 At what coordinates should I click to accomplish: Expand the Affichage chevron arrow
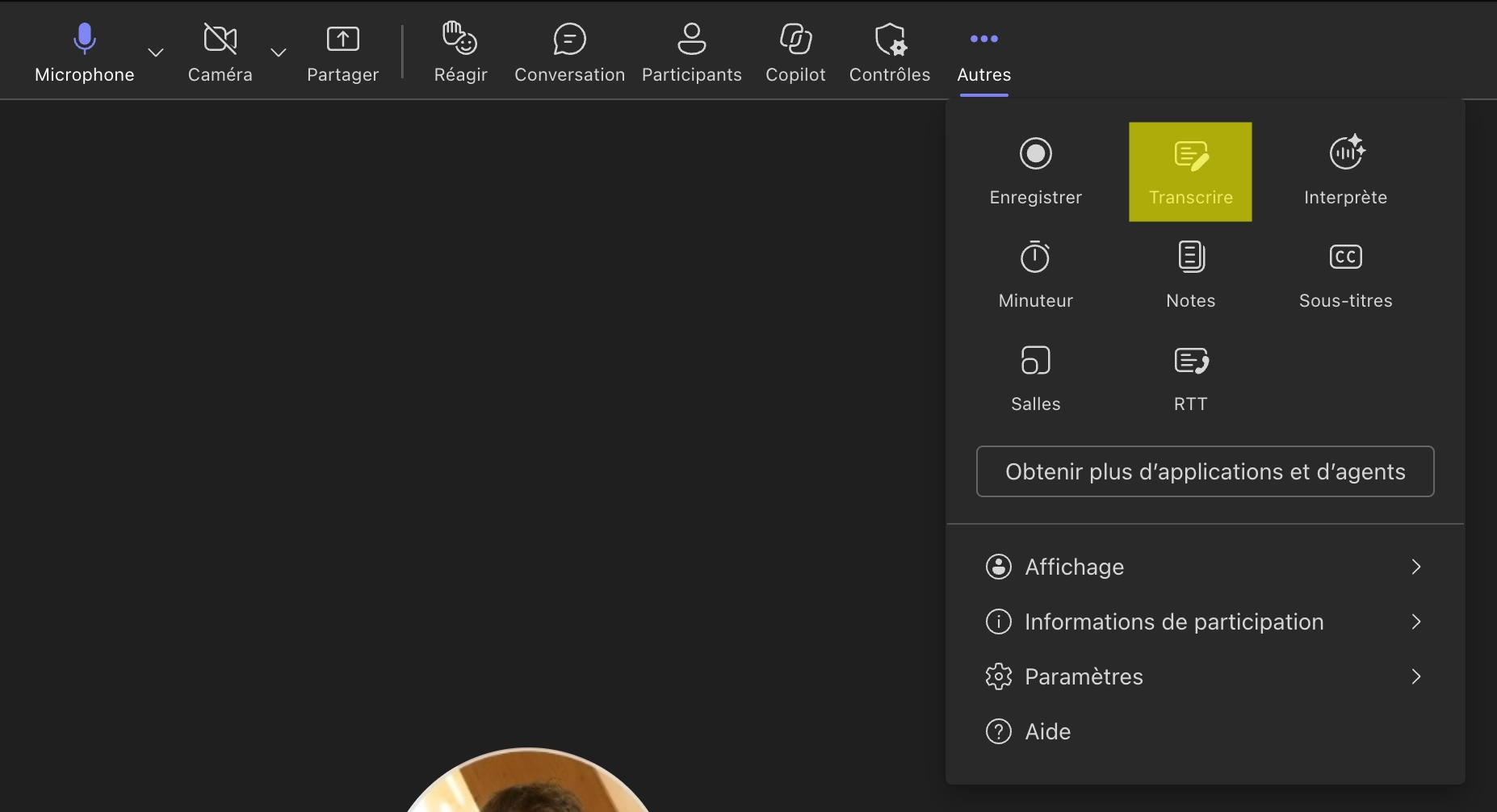[1415, 567]
